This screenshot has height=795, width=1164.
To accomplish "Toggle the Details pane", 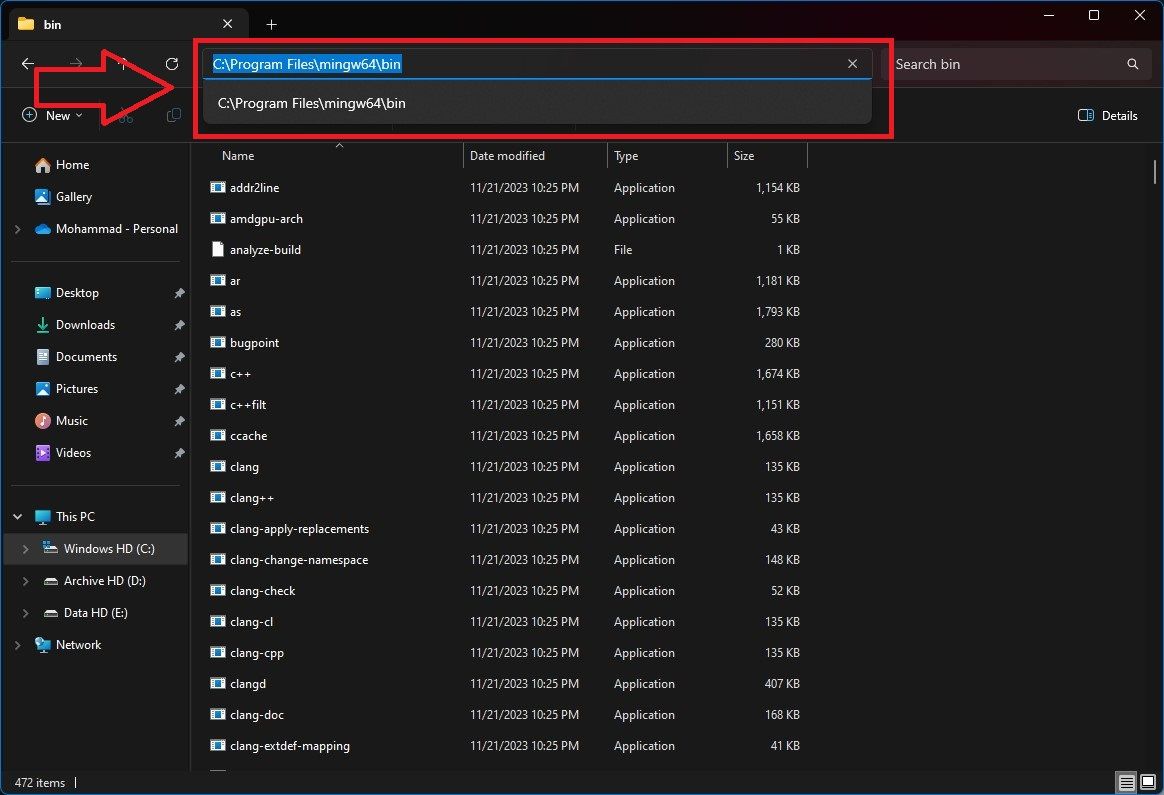I will (x=1108, y=115).
